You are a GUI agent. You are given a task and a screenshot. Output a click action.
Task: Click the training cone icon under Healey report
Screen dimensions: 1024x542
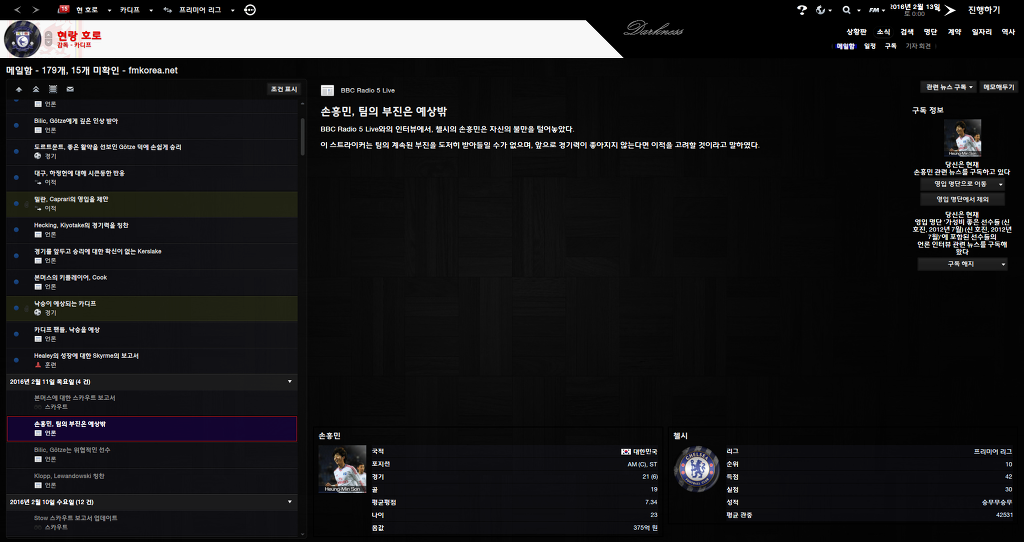point(38,365)
